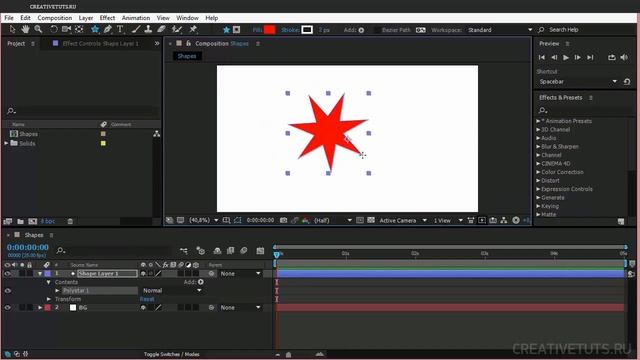Mute audio in the Preview panel

tap(624, 58)
